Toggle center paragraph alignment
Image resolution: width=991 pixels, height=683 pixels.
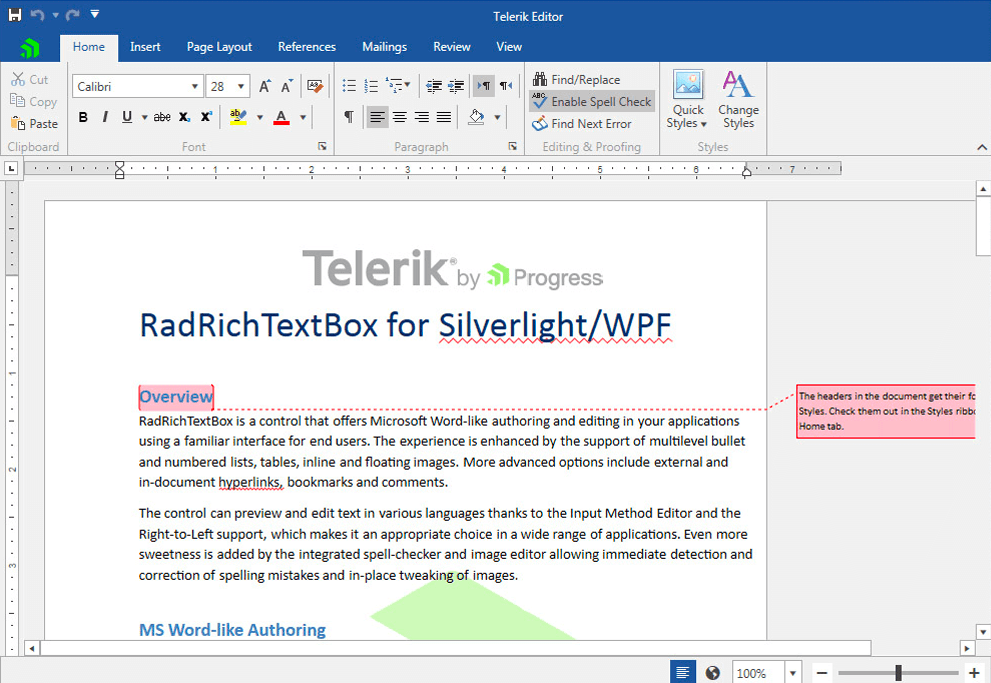pyautogui.click(x=399, y=117)
